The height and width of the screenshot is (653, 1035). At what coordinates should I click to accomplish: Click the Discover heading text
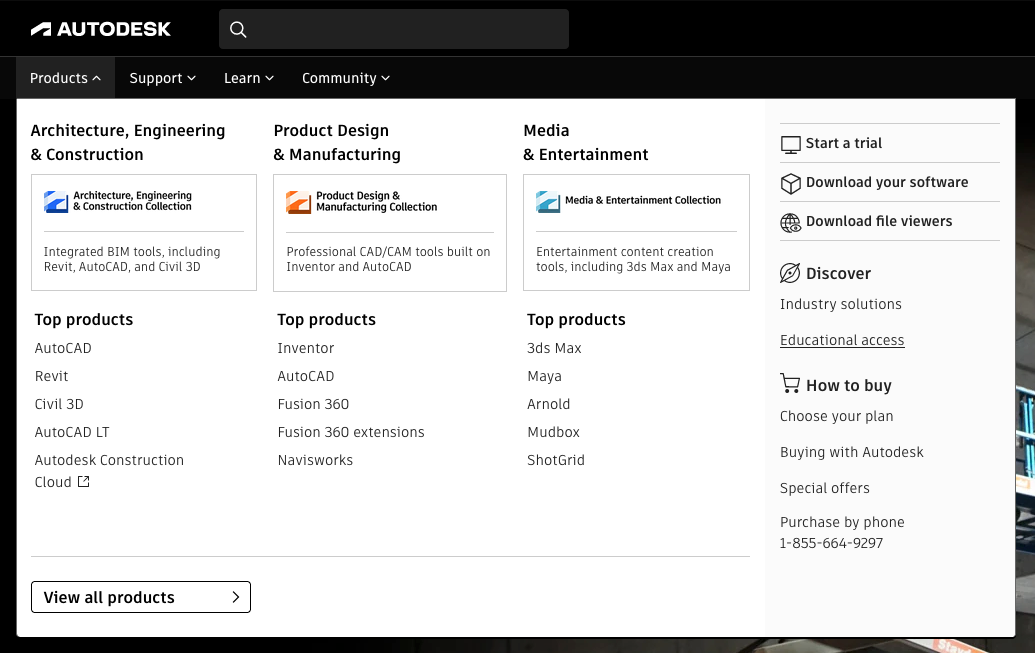pos(838,273)
